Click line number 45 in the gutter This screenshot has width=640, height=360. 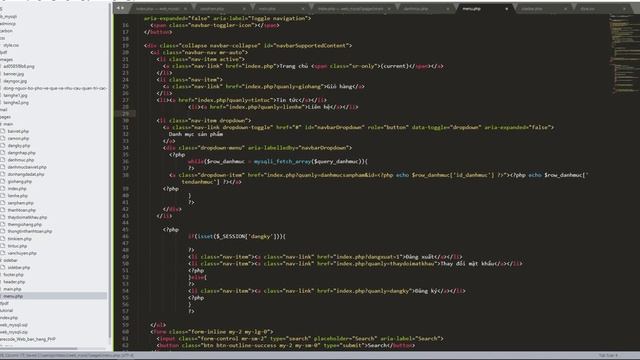pos(125,229)
